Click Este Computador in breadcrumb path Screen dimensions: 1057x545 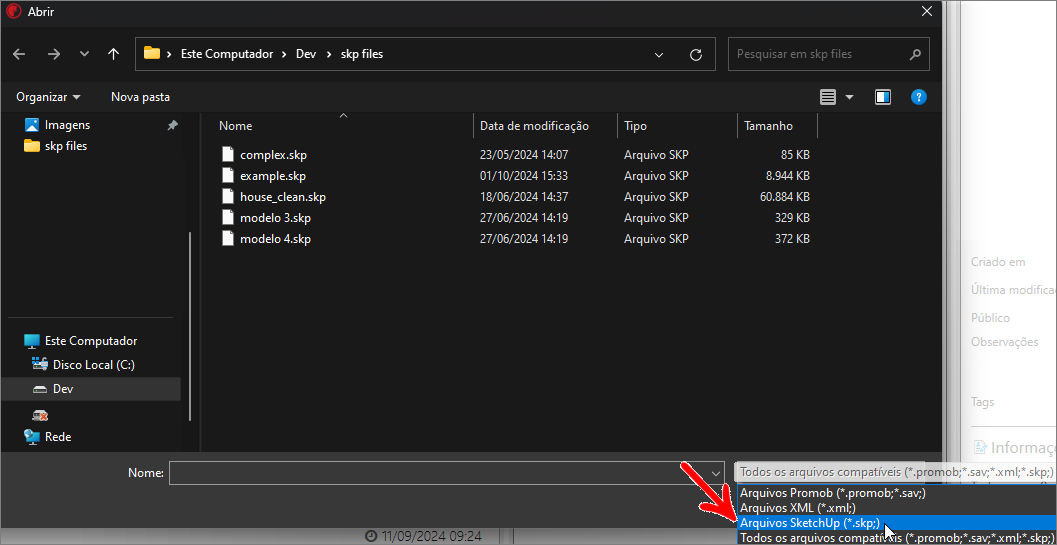(x=227, y=54)
